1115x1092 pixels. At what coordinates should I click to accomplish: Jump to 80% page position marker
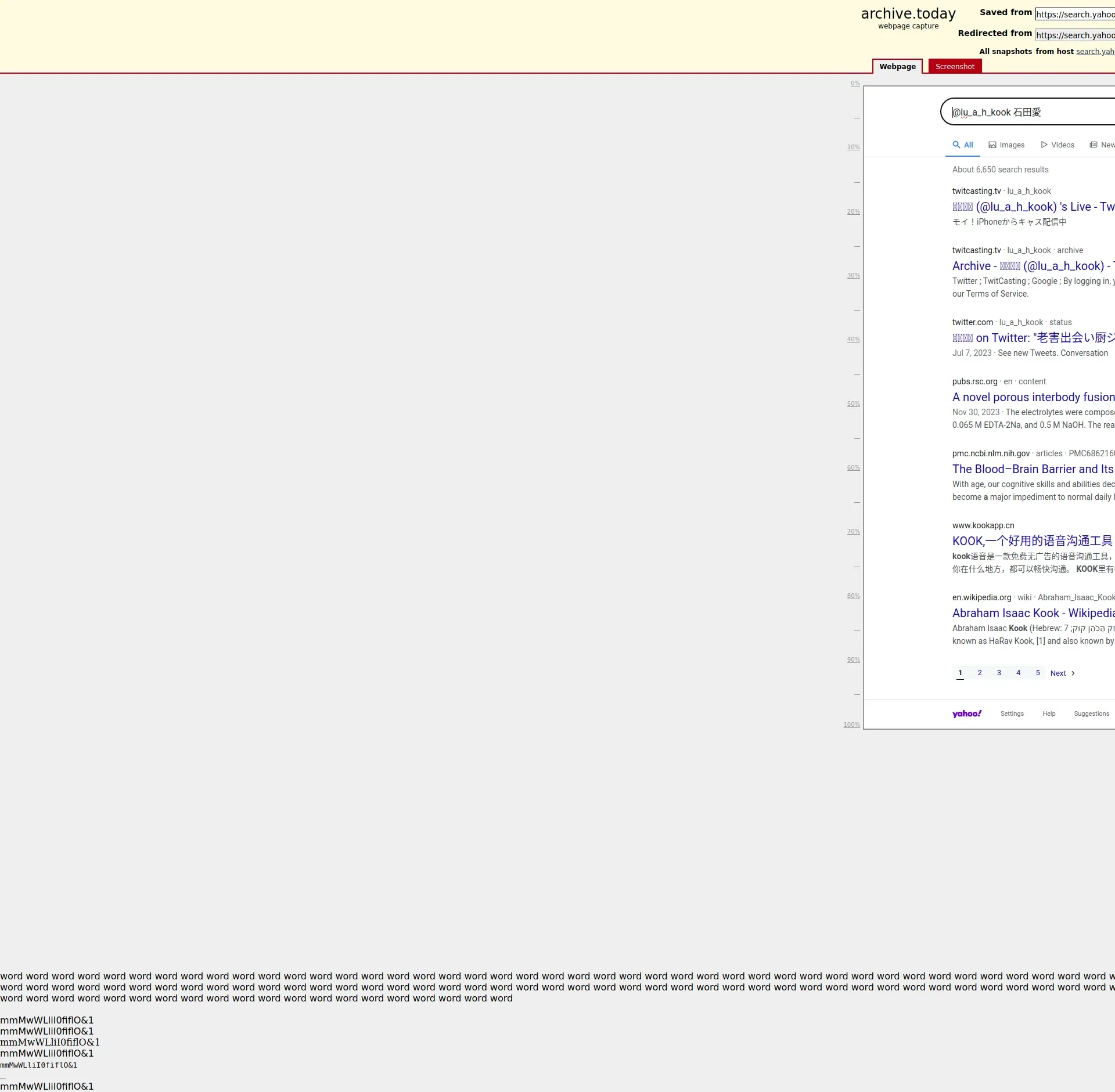click(853, 596)
